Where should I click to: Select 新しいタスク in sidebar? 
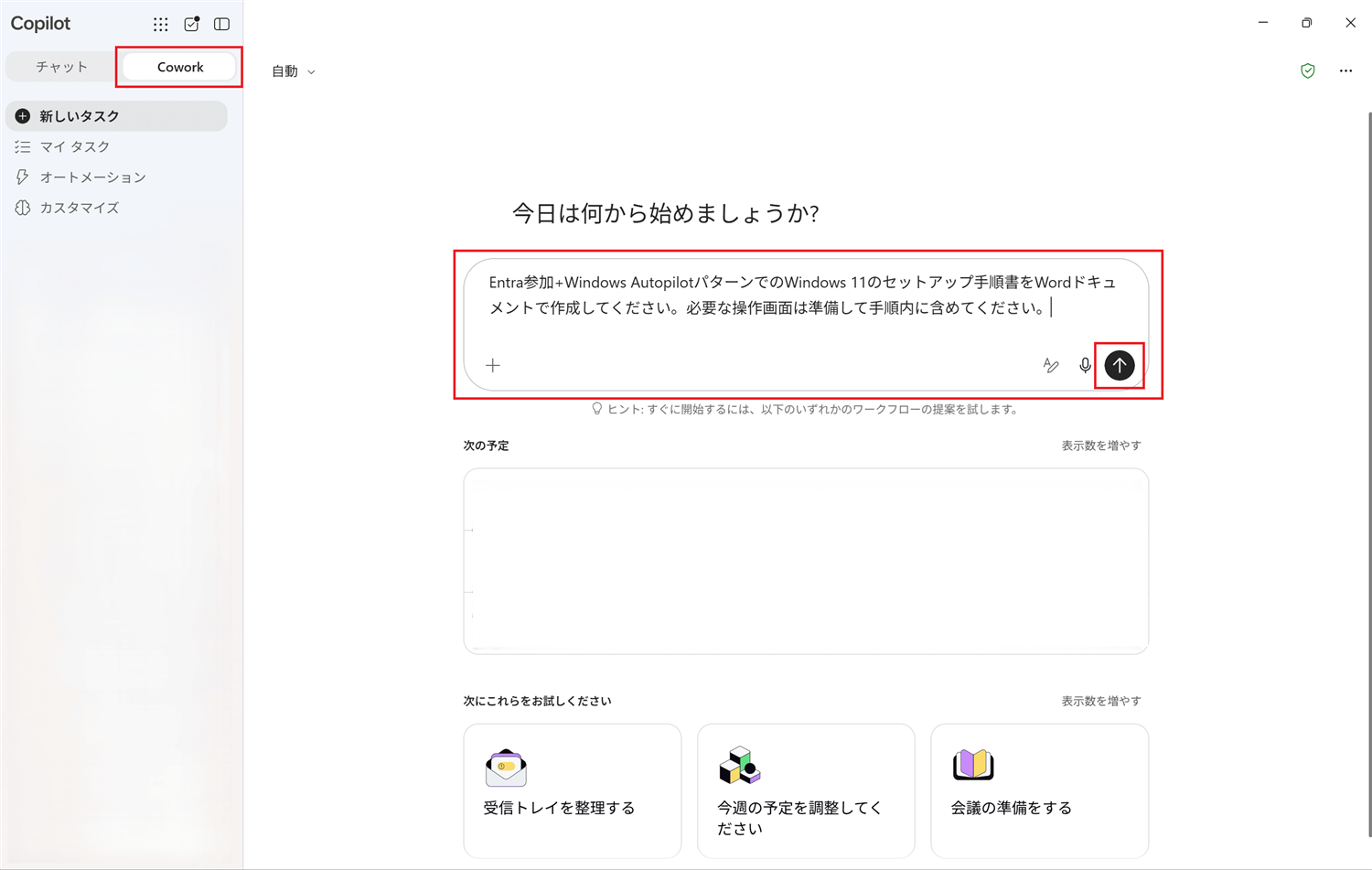click(x=116, y=116)
